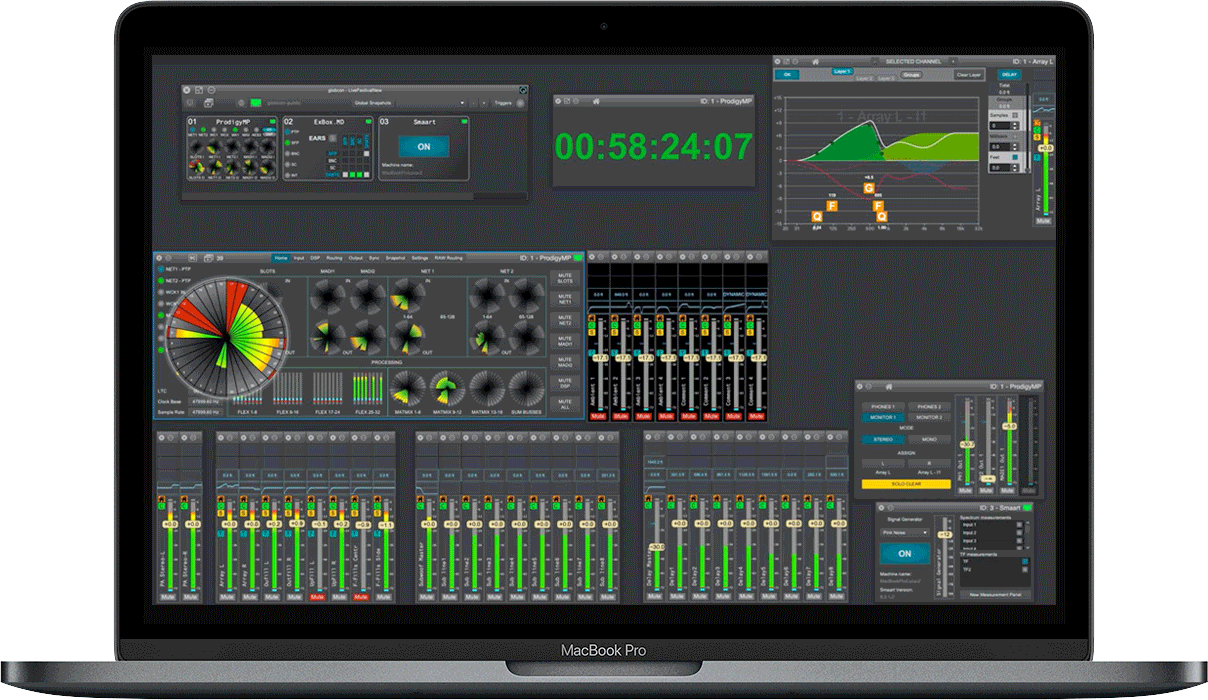Switch to the Input tab
1208x700 pixels.
(x=299, y=257)
